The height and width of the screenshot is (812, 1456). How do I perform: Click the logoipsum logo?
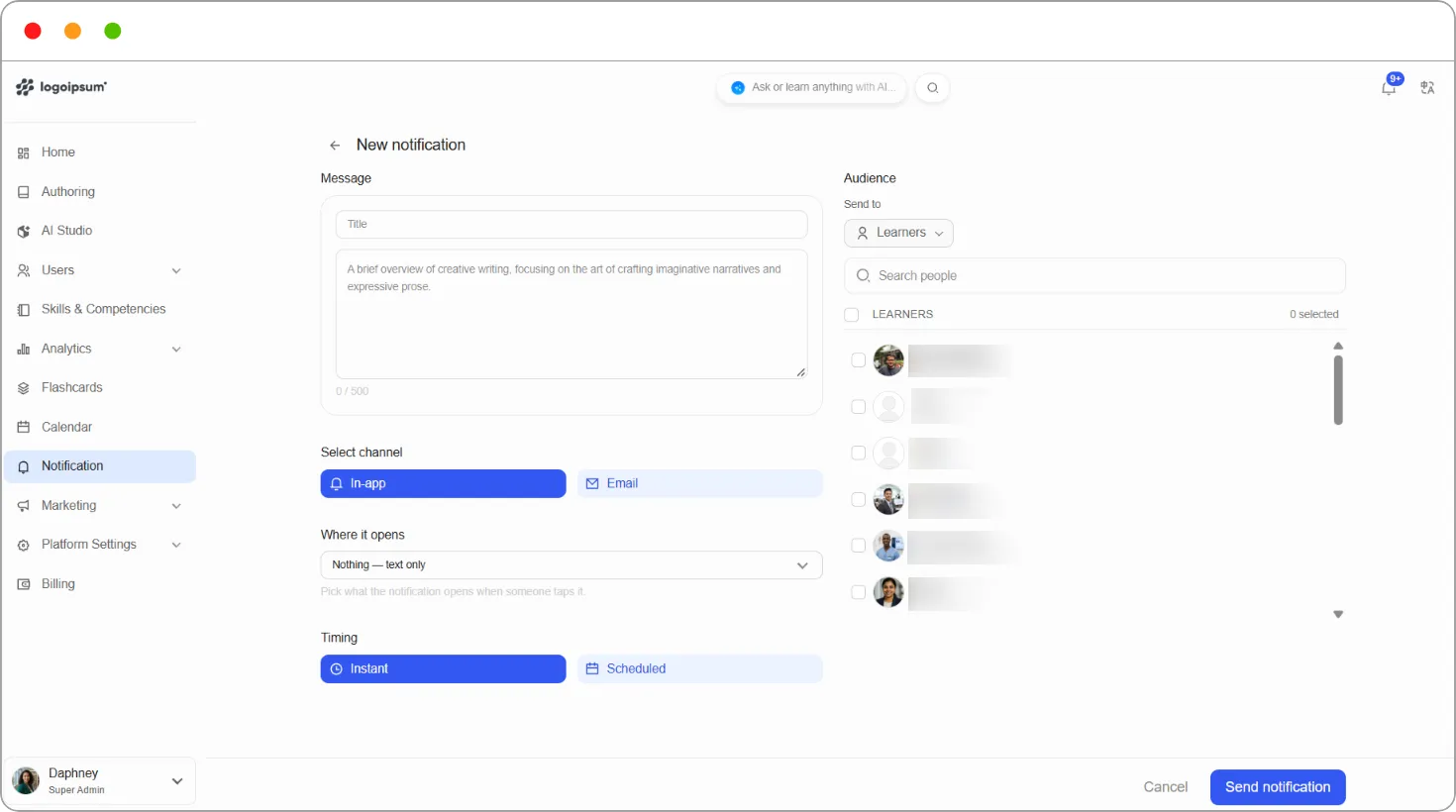coord(61,87)
